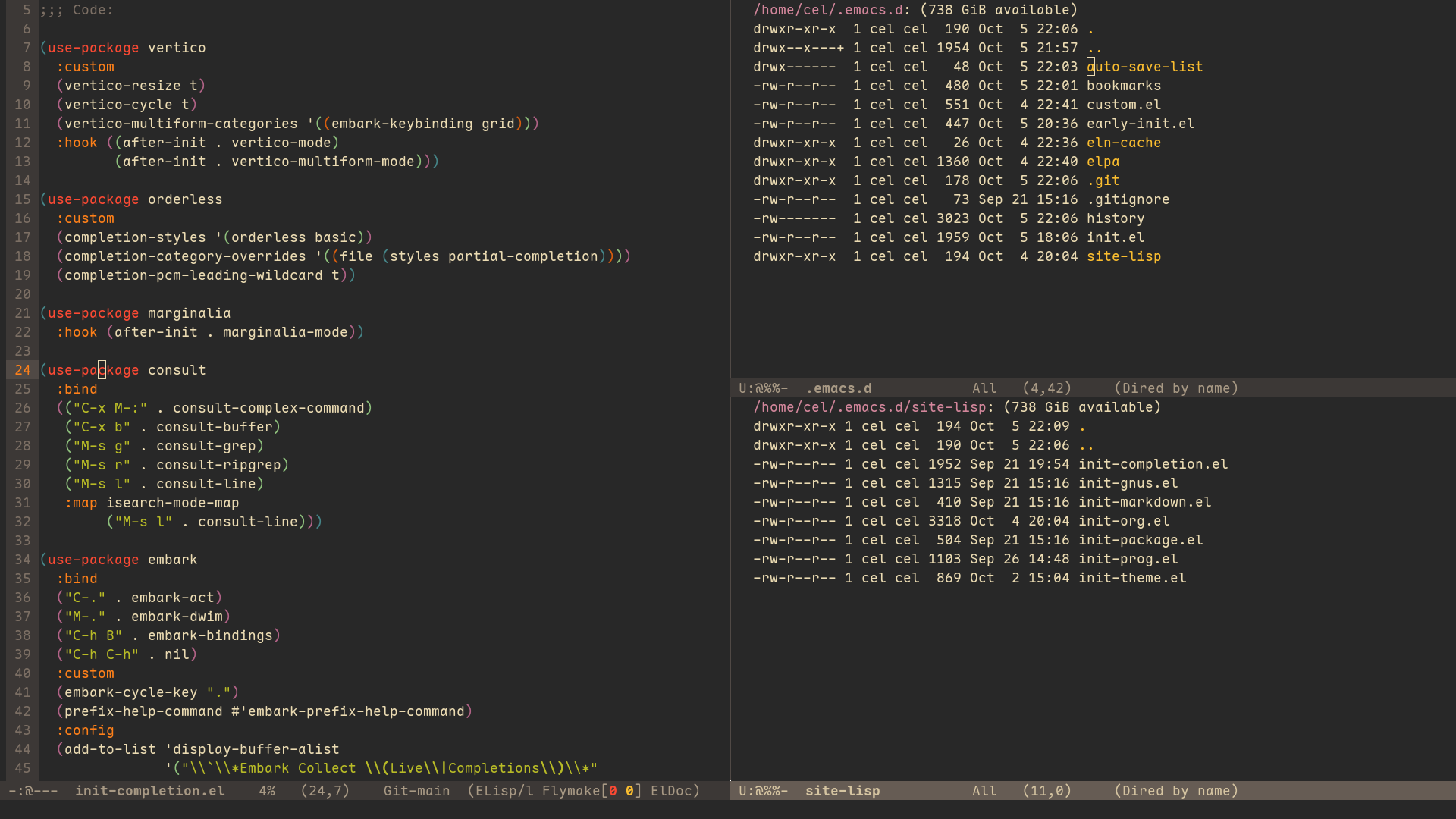Viewport: 1456px width, 819px height.
Task: Click the Dired by name mode indicator of the .emacs.d window
Action: [1176, 388]
